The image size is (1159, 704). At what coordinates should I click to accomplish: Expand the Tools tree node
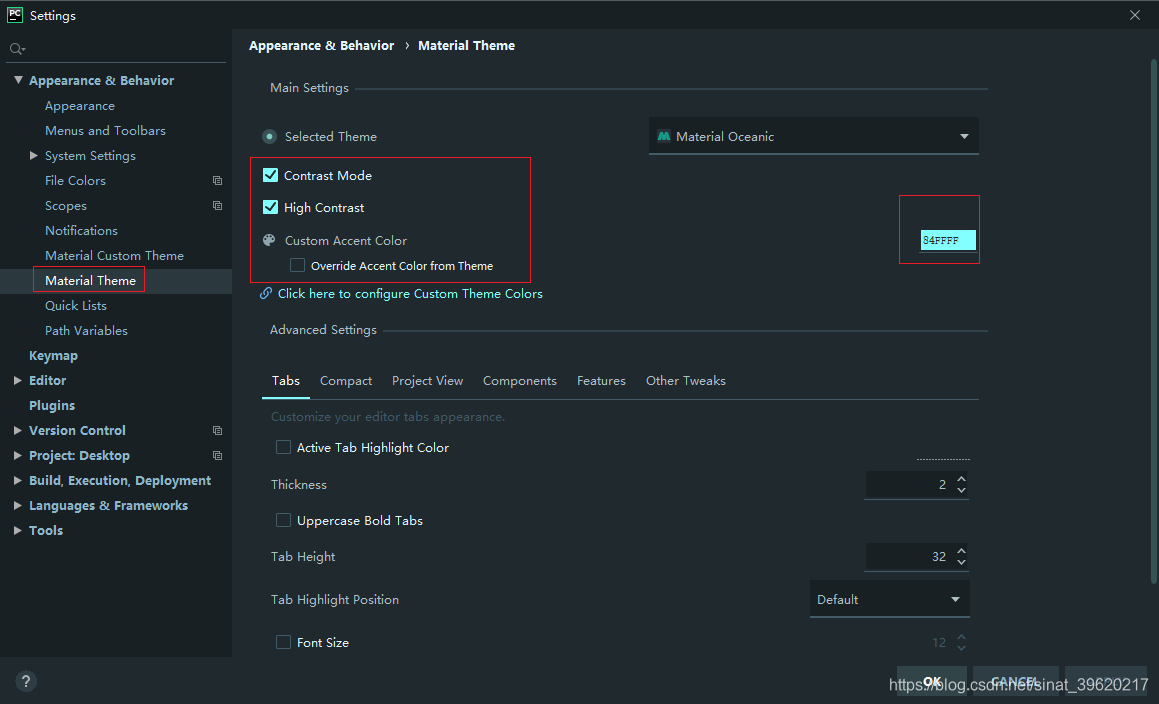(x=18, y=530)
